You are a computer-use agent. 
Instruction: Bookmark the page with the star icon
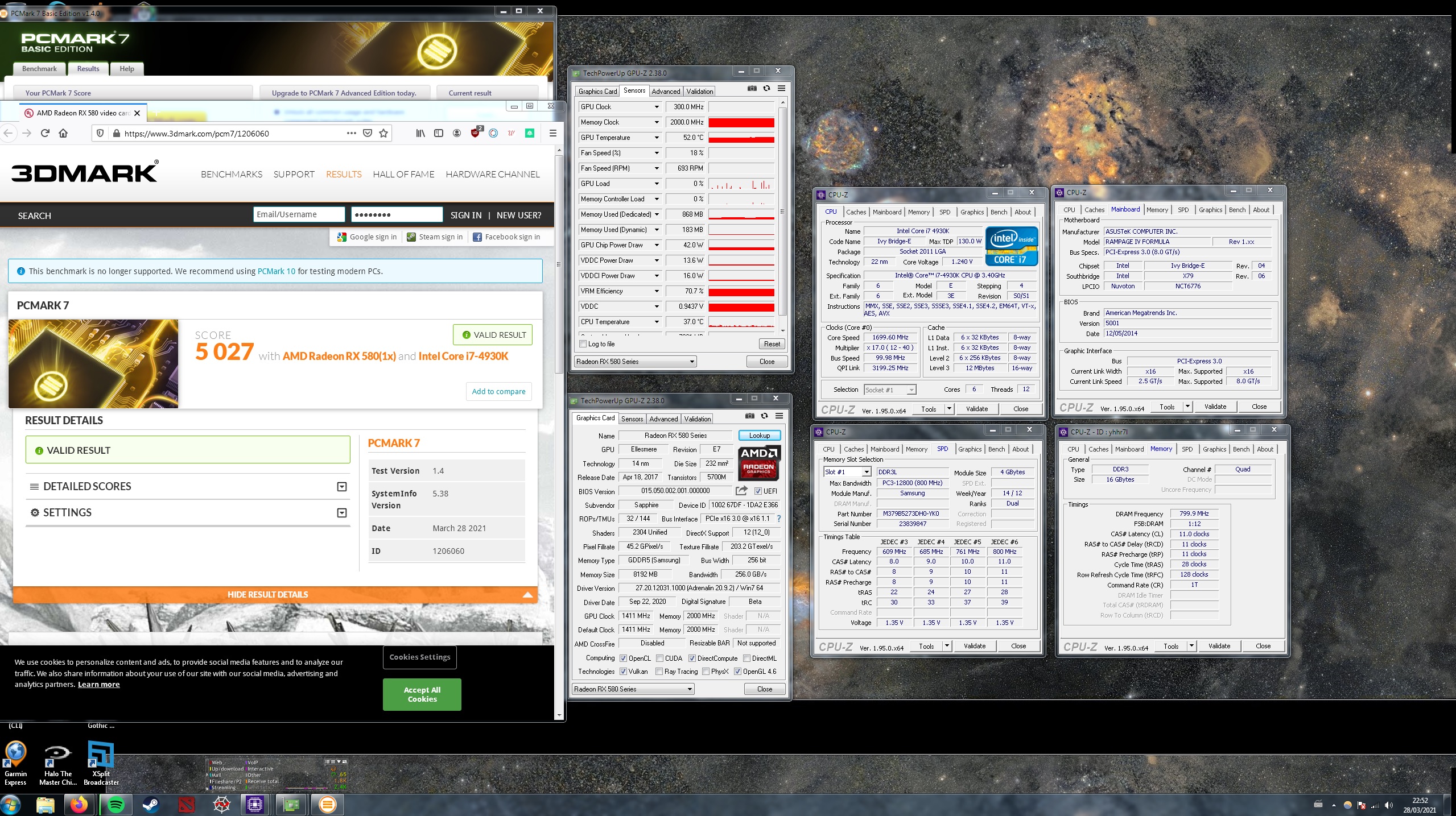coord(383,133)
